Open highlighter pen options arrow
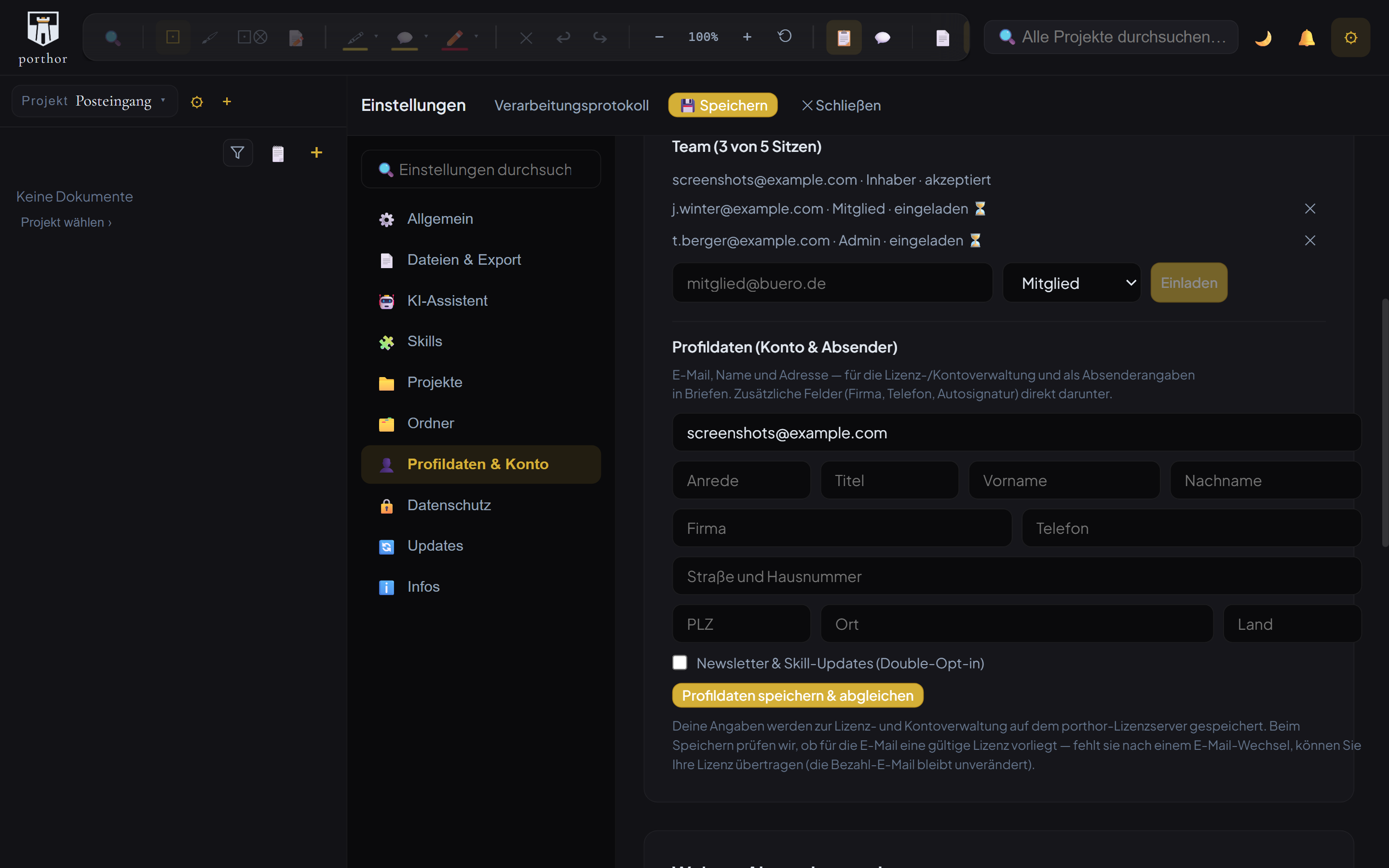 (377, 36)
